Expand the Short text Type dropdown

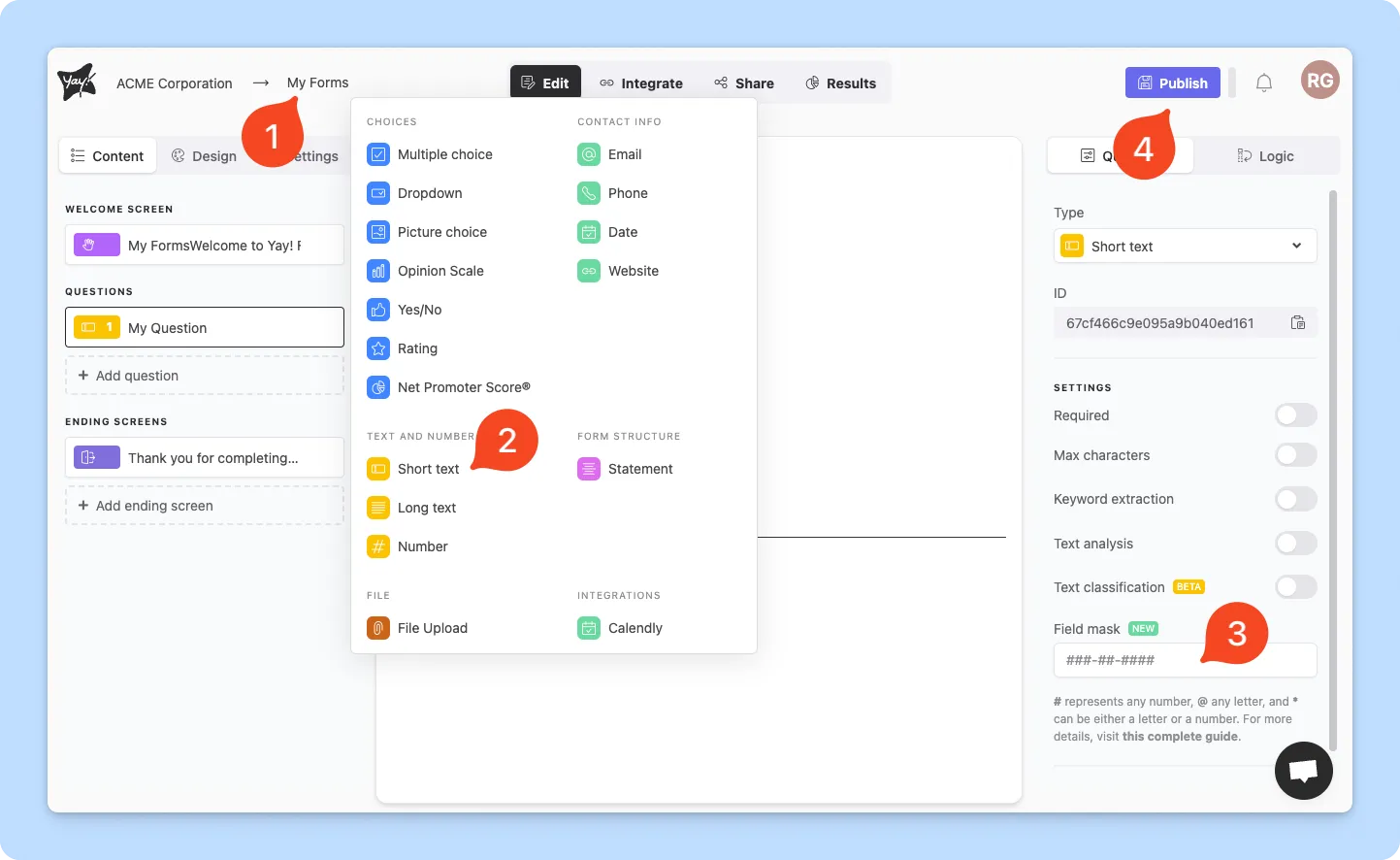(1185, 247)
